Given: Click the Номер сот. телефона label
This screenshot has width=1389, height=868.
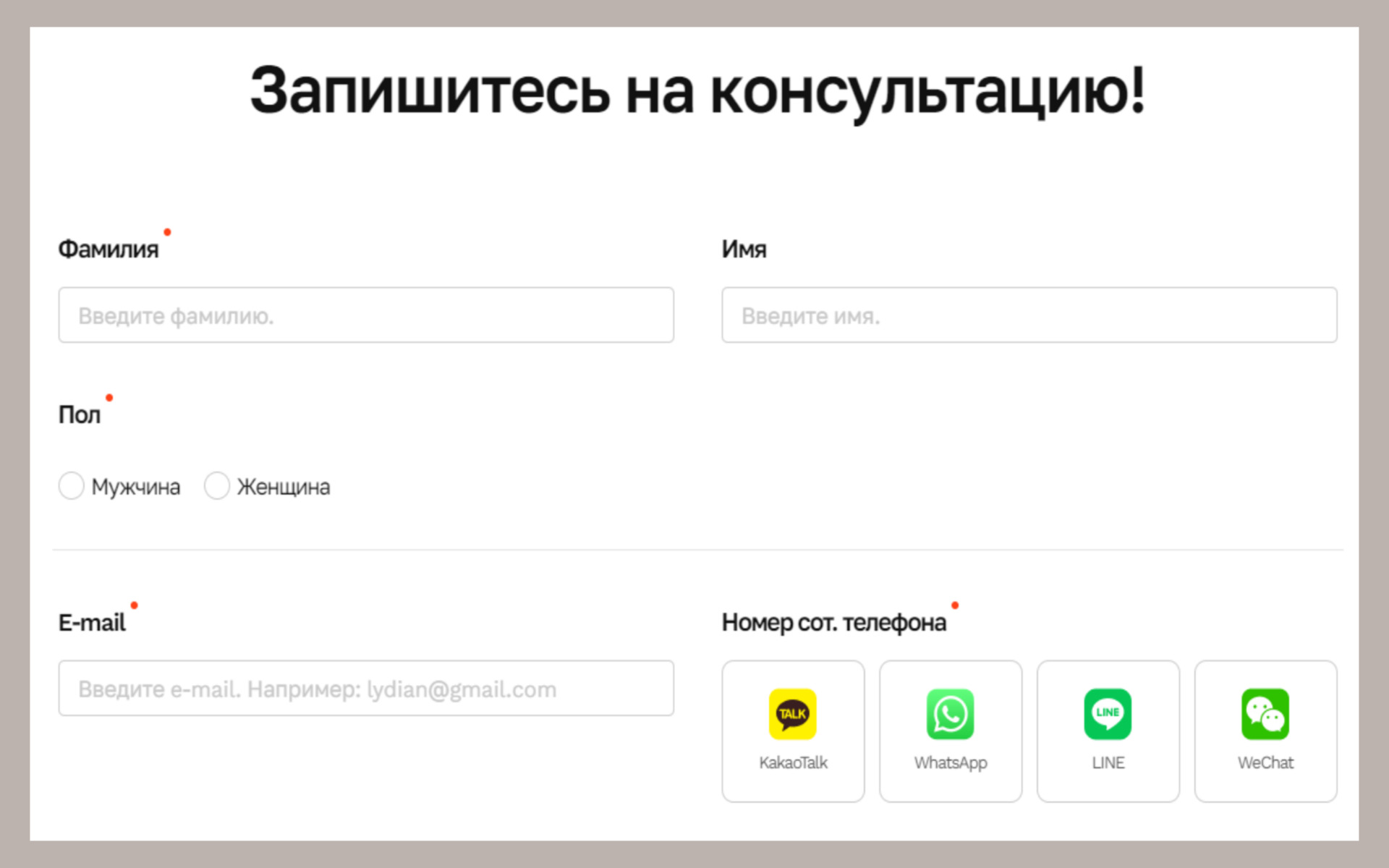Looking at the screenshot, I should [833, 623].
